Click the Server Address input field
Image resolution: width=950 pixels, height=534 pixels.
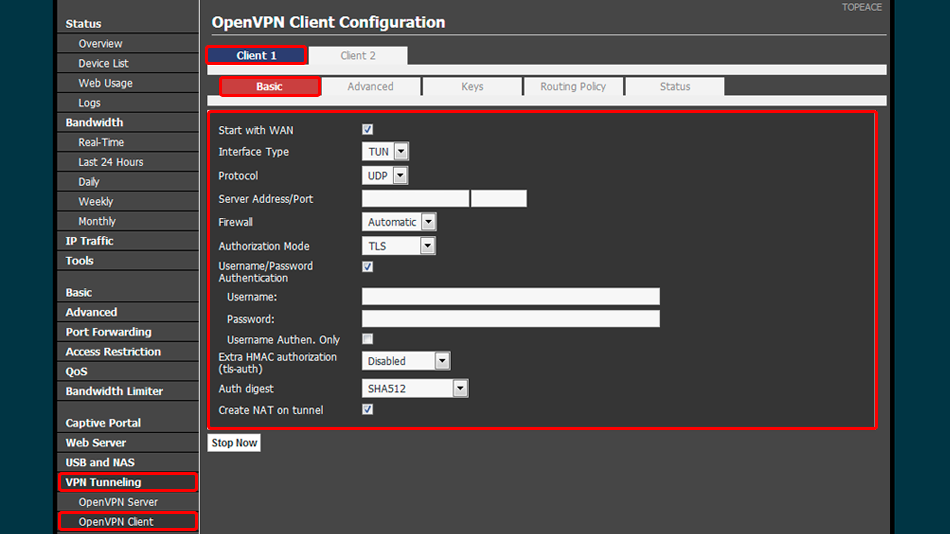(415, 199)
